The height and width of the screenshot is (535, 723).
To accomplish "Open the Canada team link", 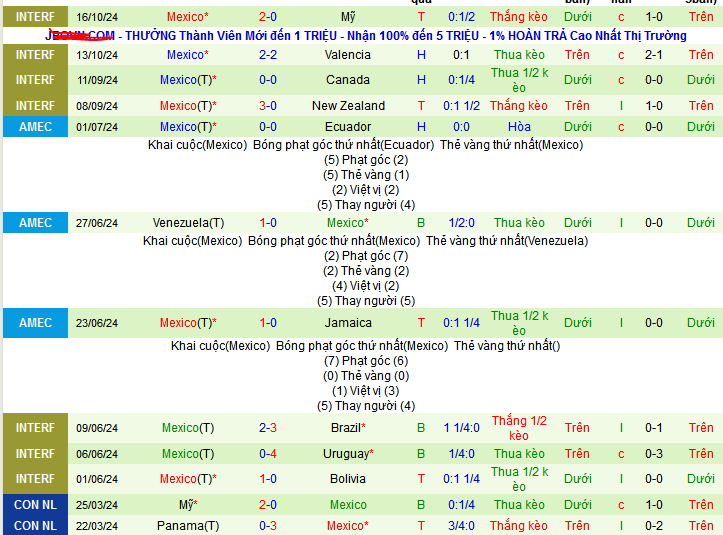I will tap(347, 80).
